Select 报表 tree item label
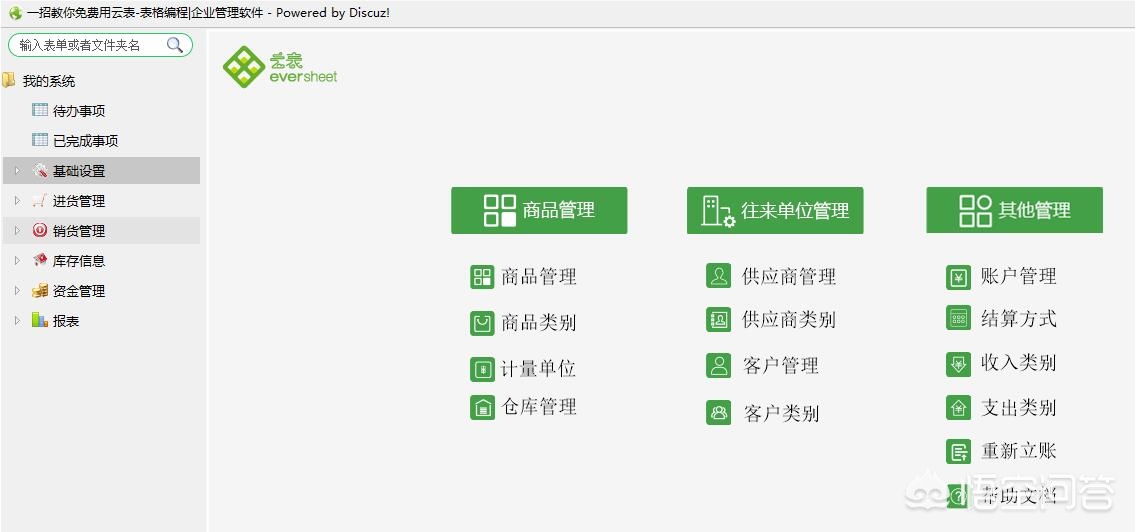The image size is (1135, 532). [x=66, y=321]
